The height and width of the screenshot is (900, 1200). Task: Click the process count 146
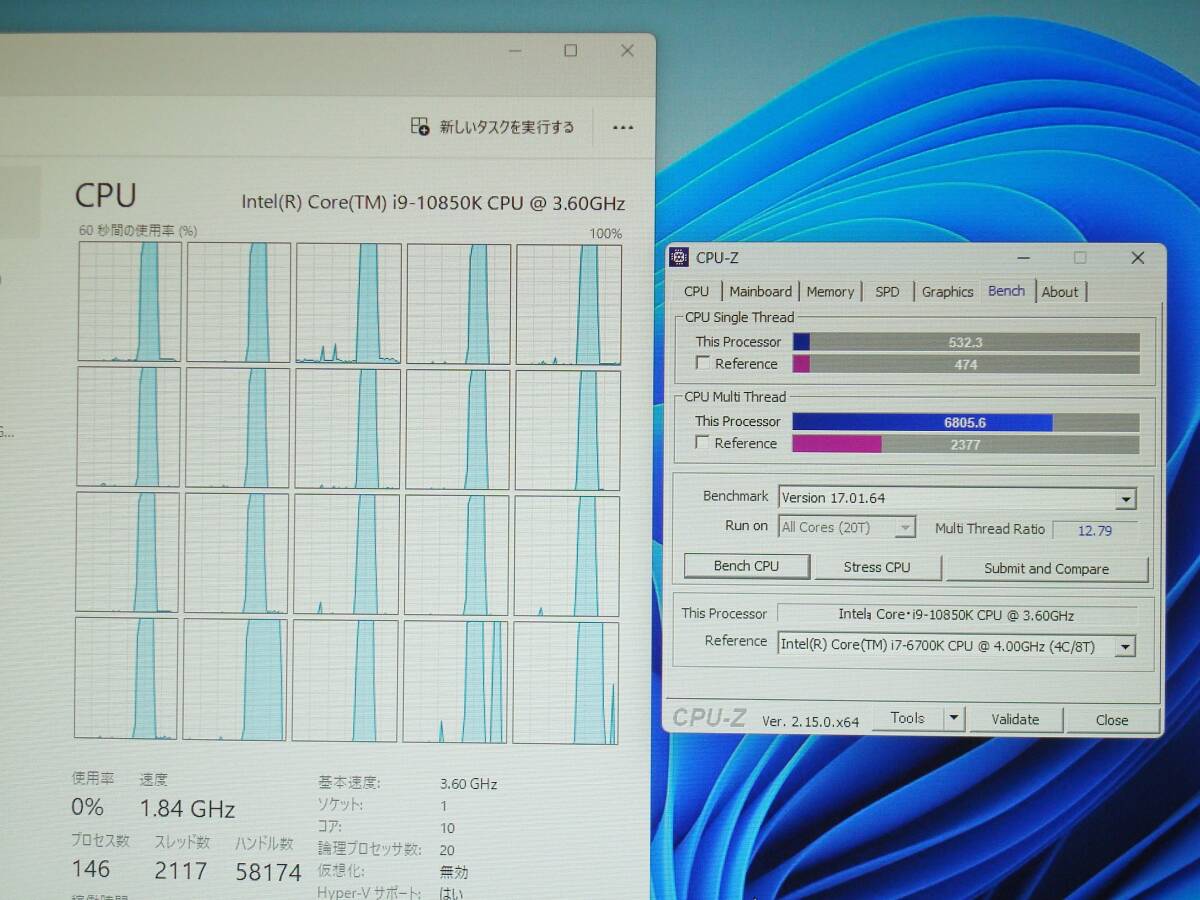[x=91, y=869]
